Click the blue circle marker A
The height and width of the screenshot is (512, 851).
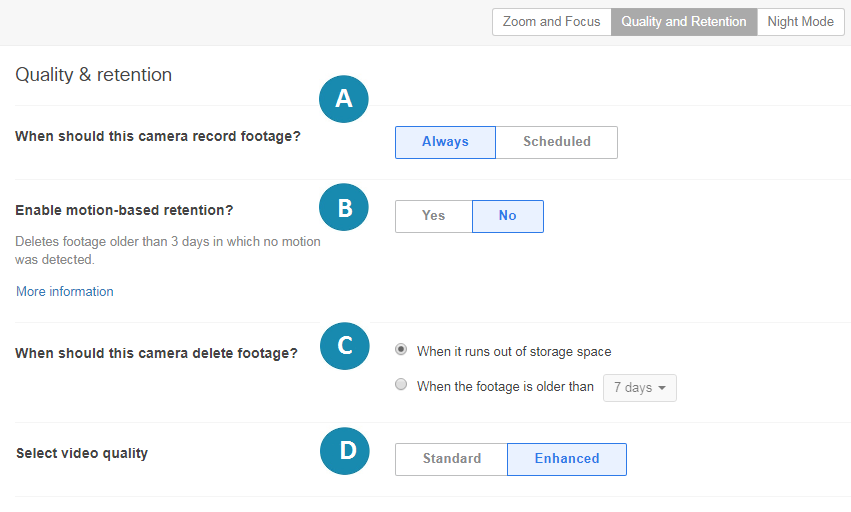coord(344,98)
